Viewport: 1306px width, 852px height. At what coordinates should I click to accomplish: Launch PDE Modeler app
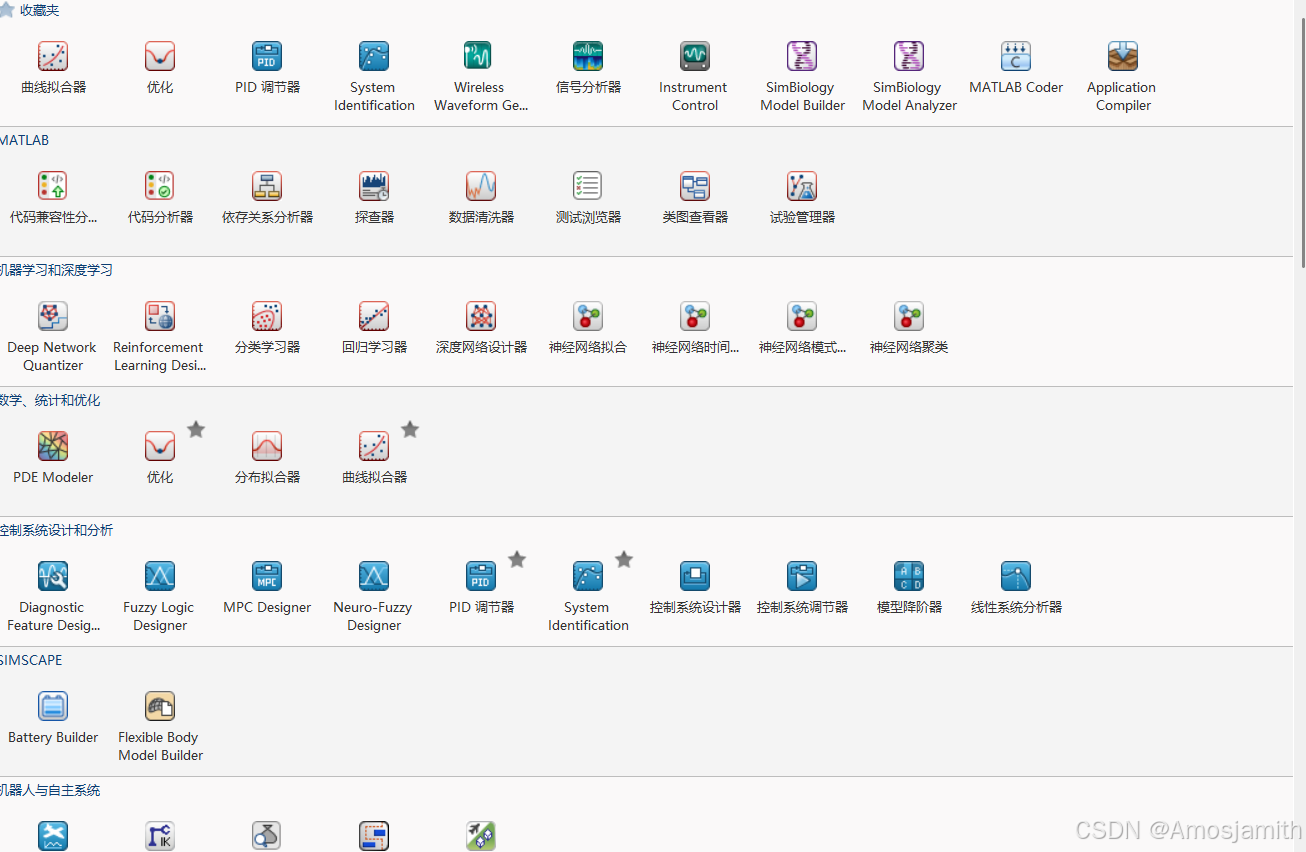click(x=53, y=458)
